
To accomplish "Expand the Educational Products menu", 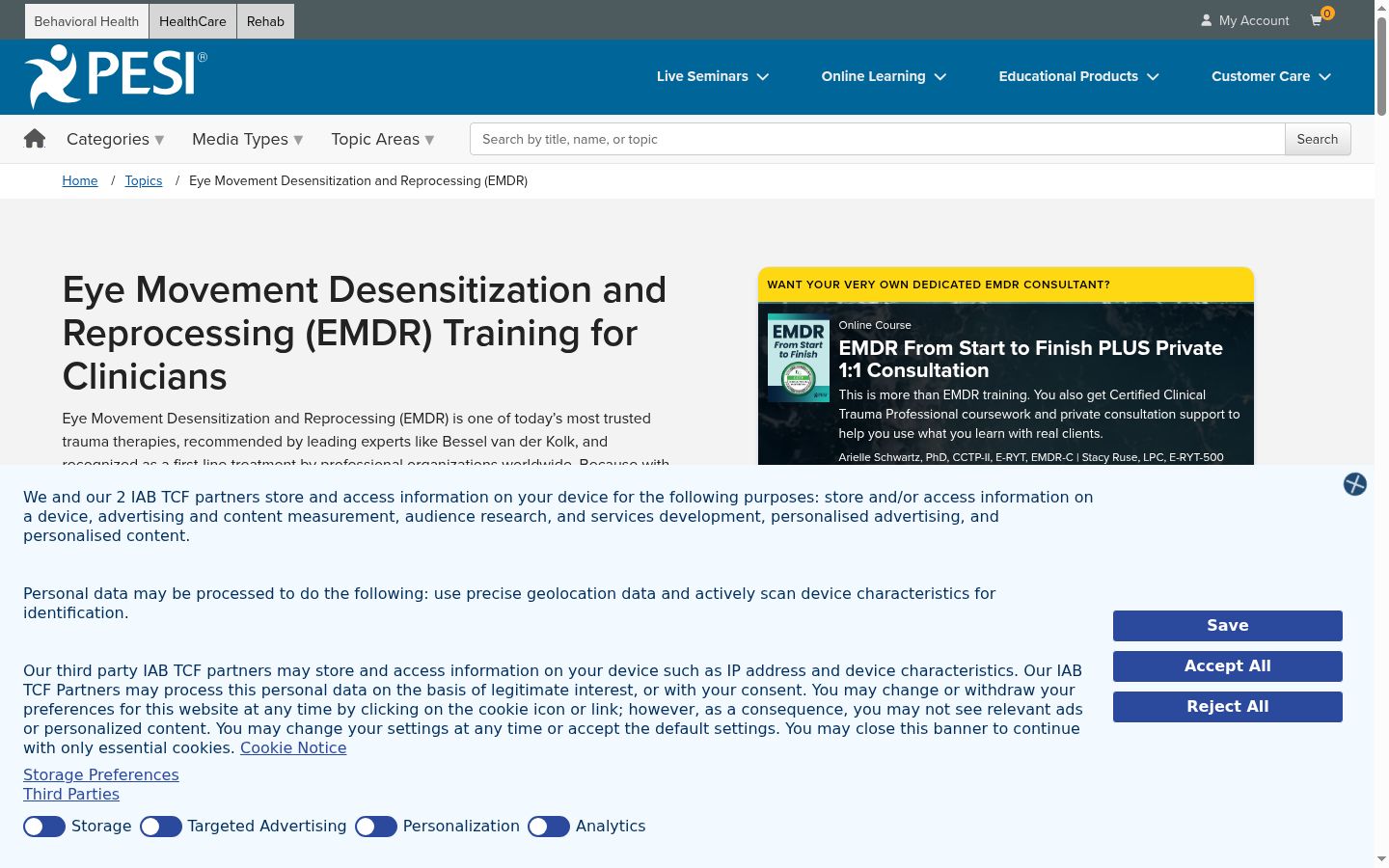I will (x=1078, y=76).
